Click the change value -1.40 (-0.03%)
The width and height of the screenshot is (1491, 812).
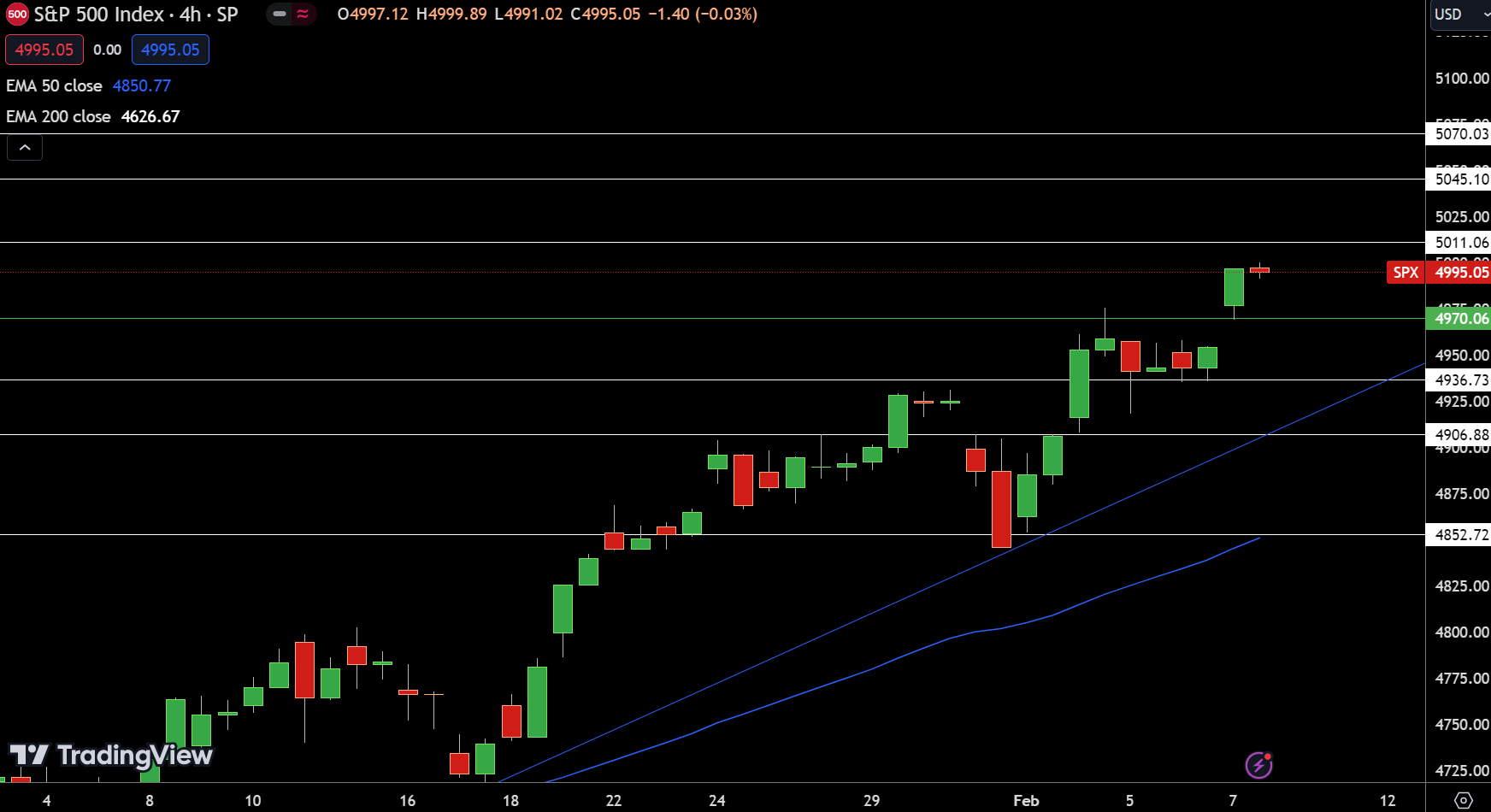point(703,14)
